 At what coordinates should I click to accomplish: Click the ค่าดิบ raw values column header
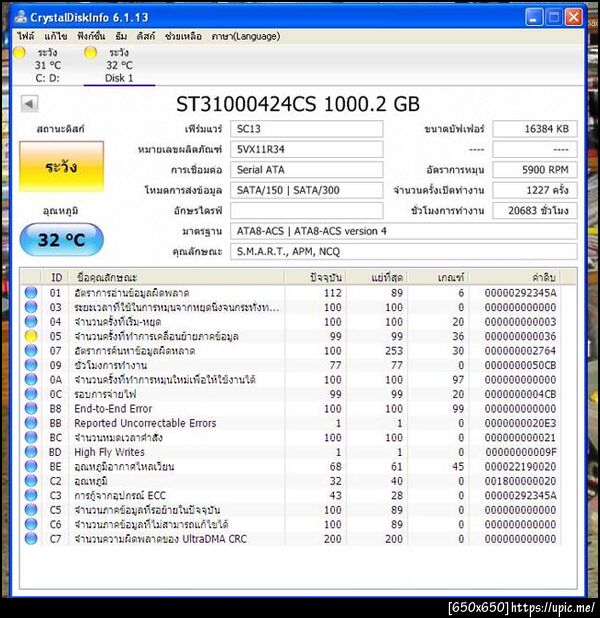click(x=514, y=277)
